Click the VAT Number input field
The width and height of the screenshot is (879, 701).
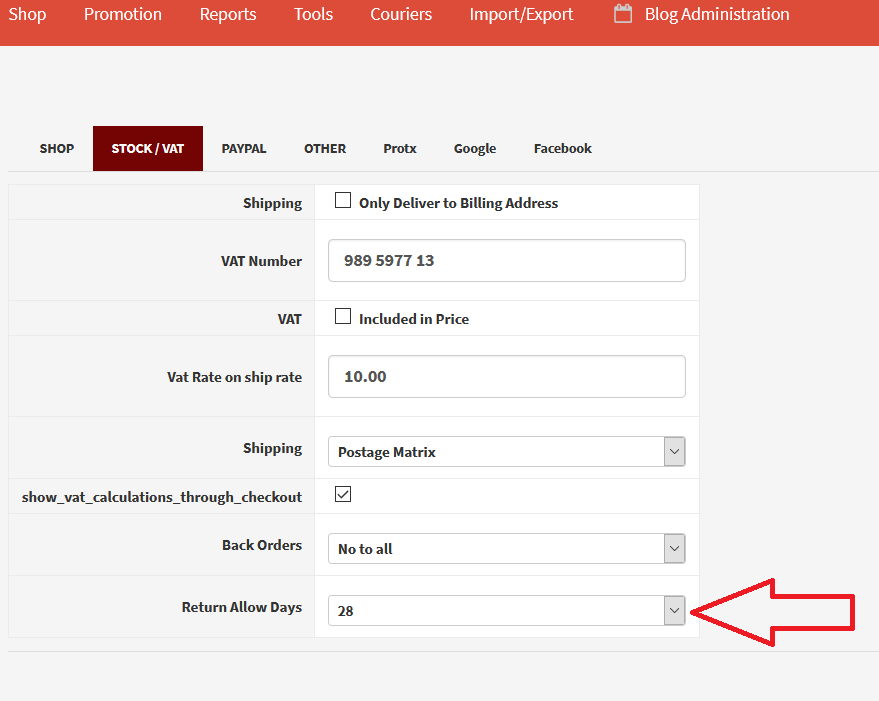pos(507,261)
